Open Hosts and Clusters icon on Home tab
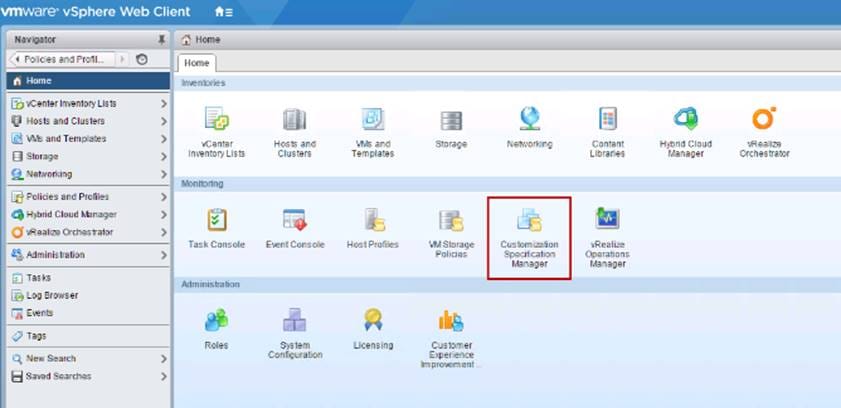841x408 pixels. click(294, 119)
